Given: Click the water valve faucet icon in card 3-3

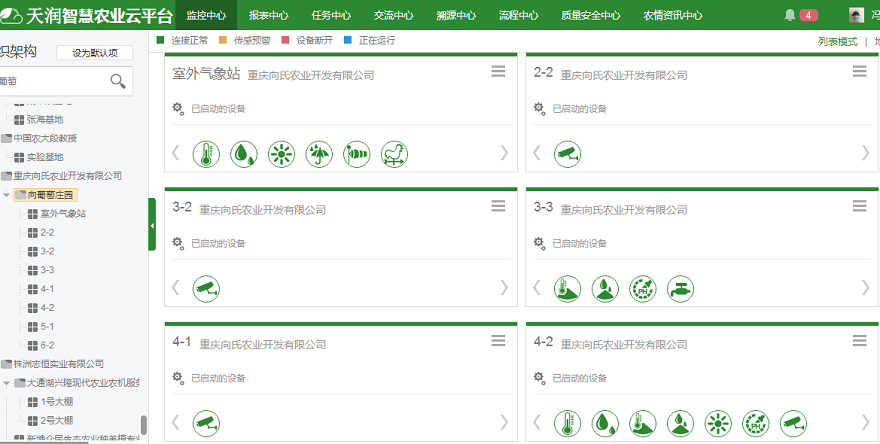Looking at the screenshot, I should (680, 288).
